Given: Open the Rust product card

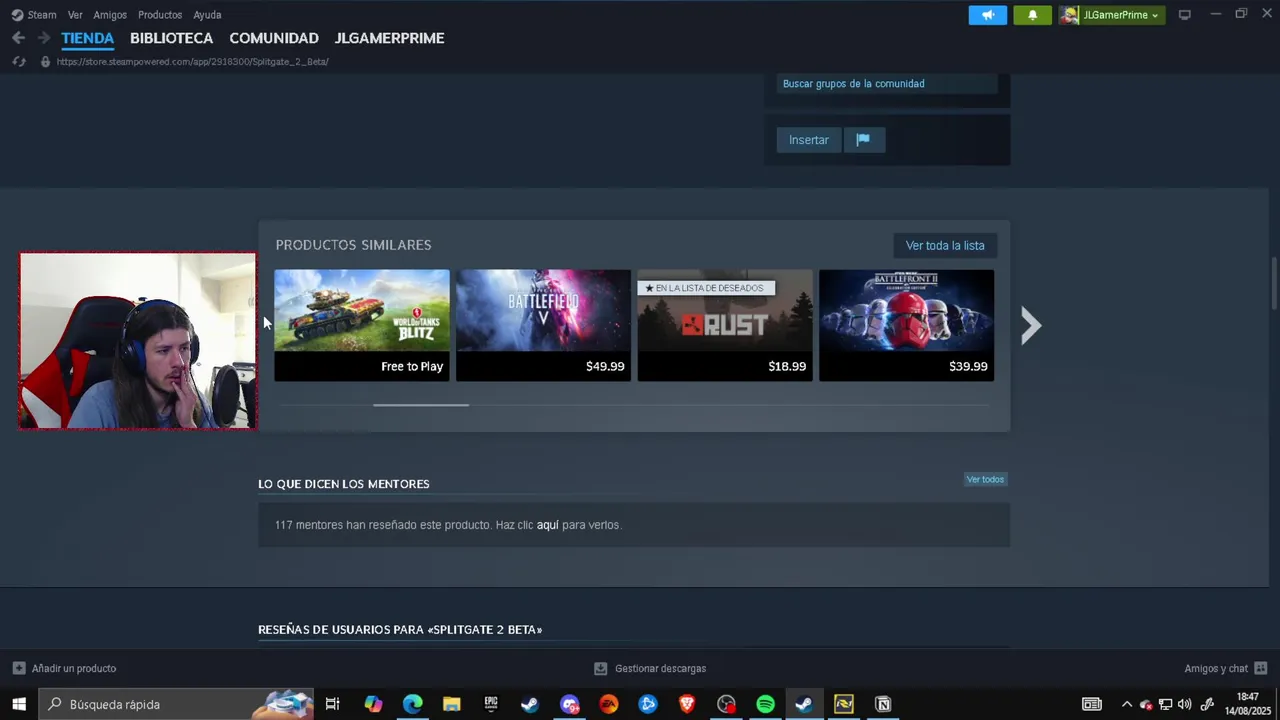Looking at the screenshot, I should click(x=725, y=325).
